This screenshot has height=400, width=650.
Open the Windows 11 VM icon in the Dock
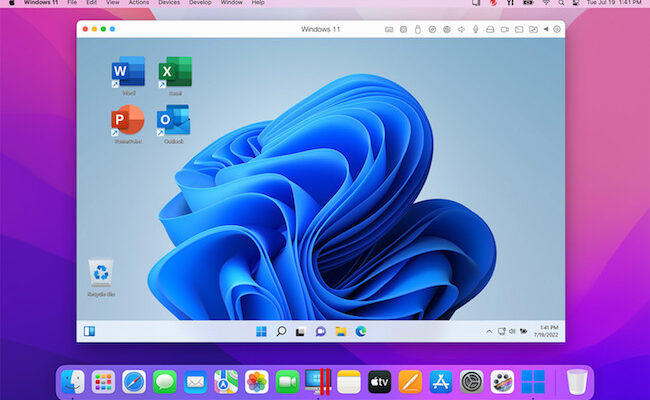[x=533, y=381]
